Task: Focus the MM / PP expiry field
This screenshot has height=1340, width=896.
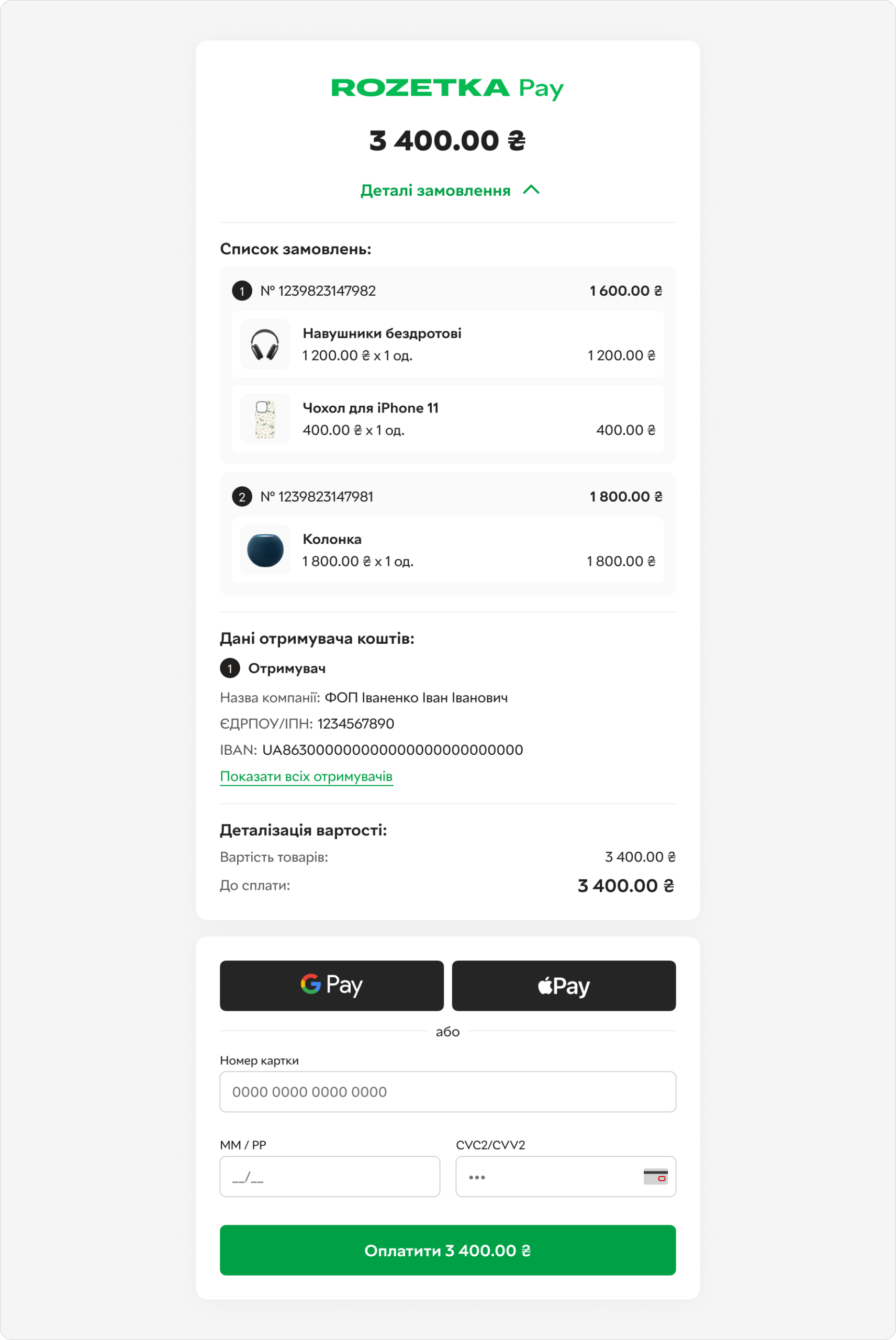Action: (x=330, y=1177)
